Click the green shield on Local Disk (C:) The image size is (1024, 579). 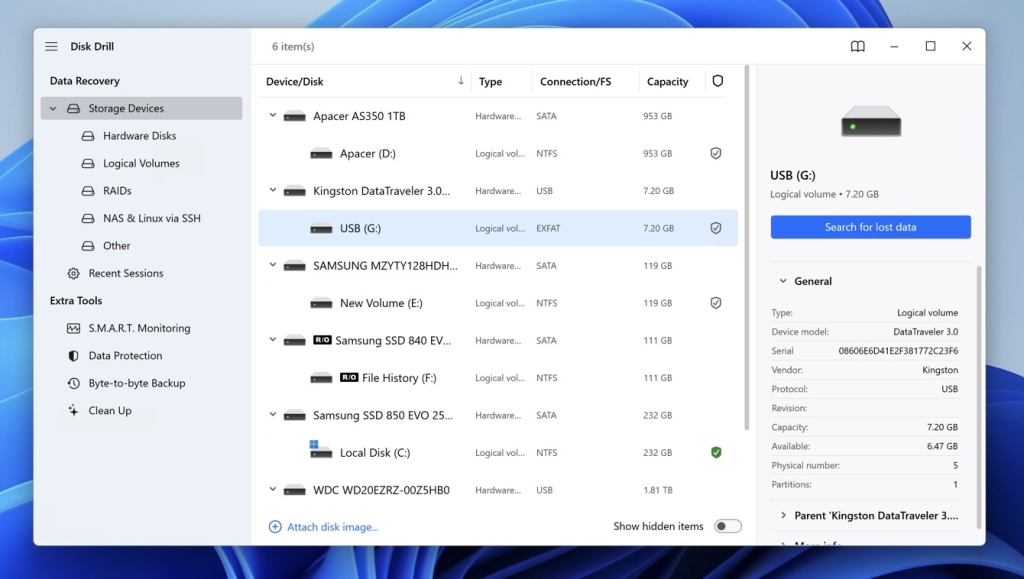pyautogui.click(x=716, y=453)
